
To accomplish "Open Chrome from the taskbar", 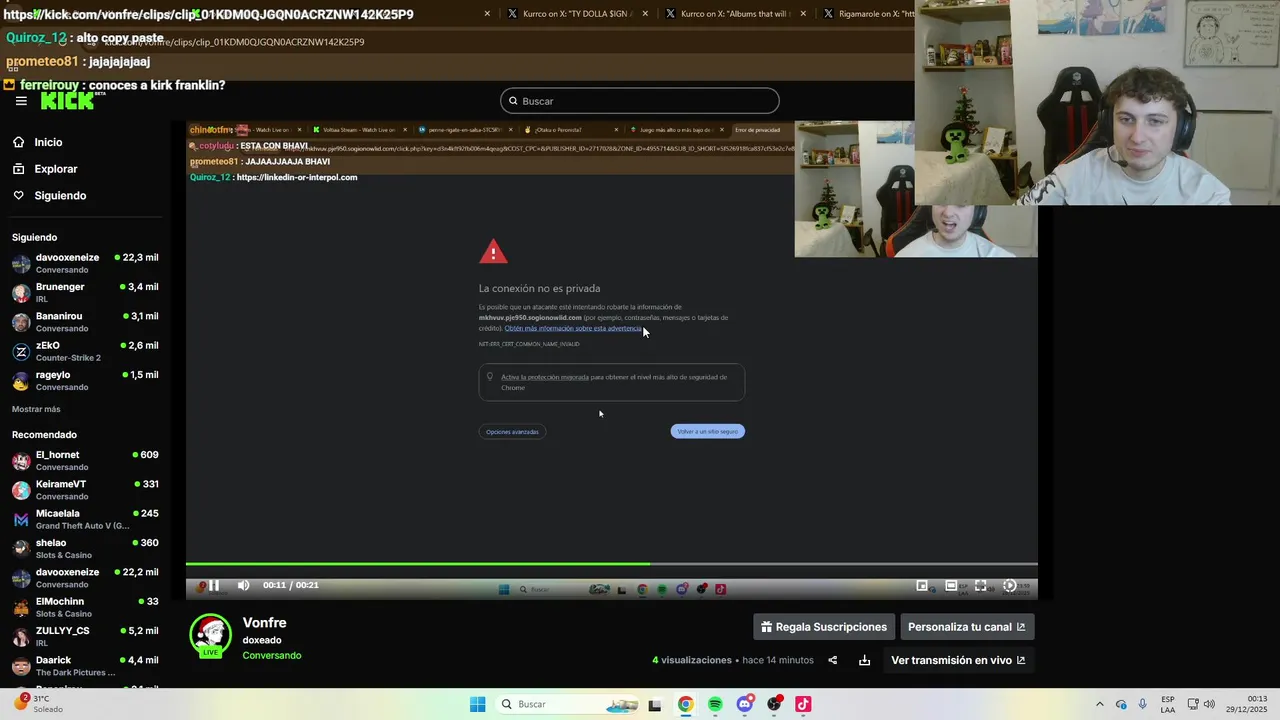I will tap(685, 704).
